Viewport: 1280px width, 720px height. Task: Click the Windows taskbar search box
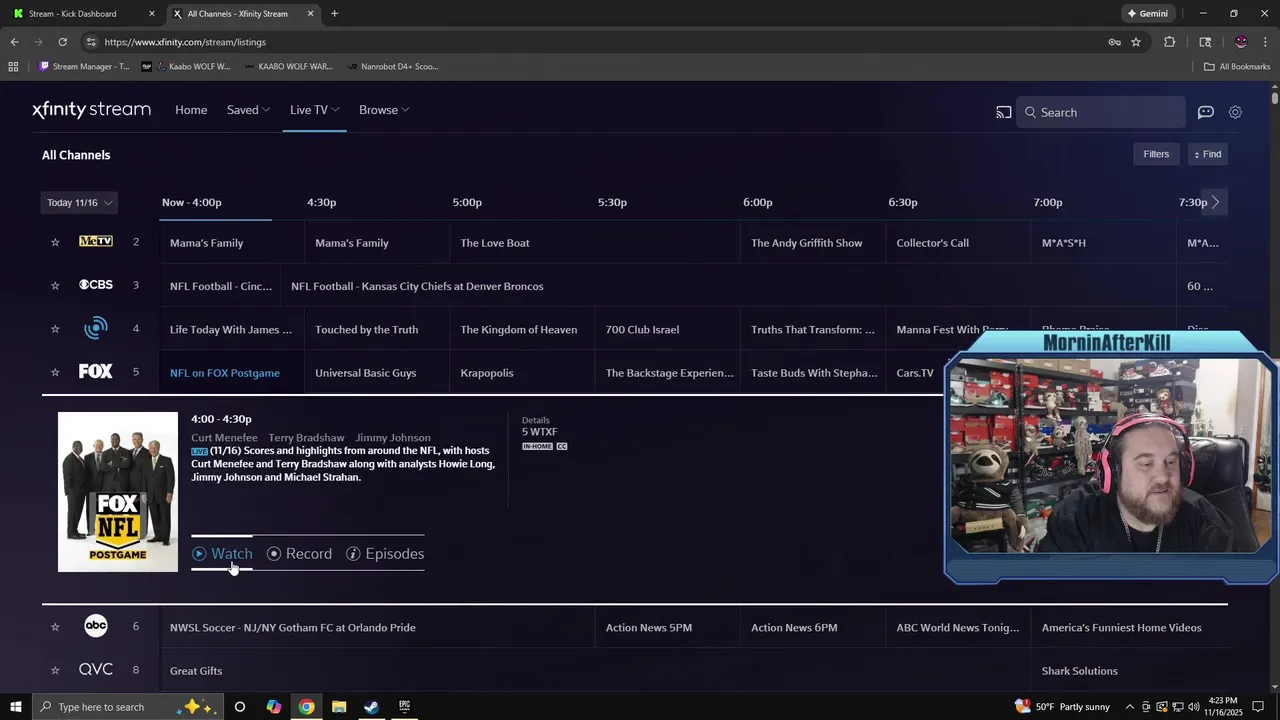[128, 707]
